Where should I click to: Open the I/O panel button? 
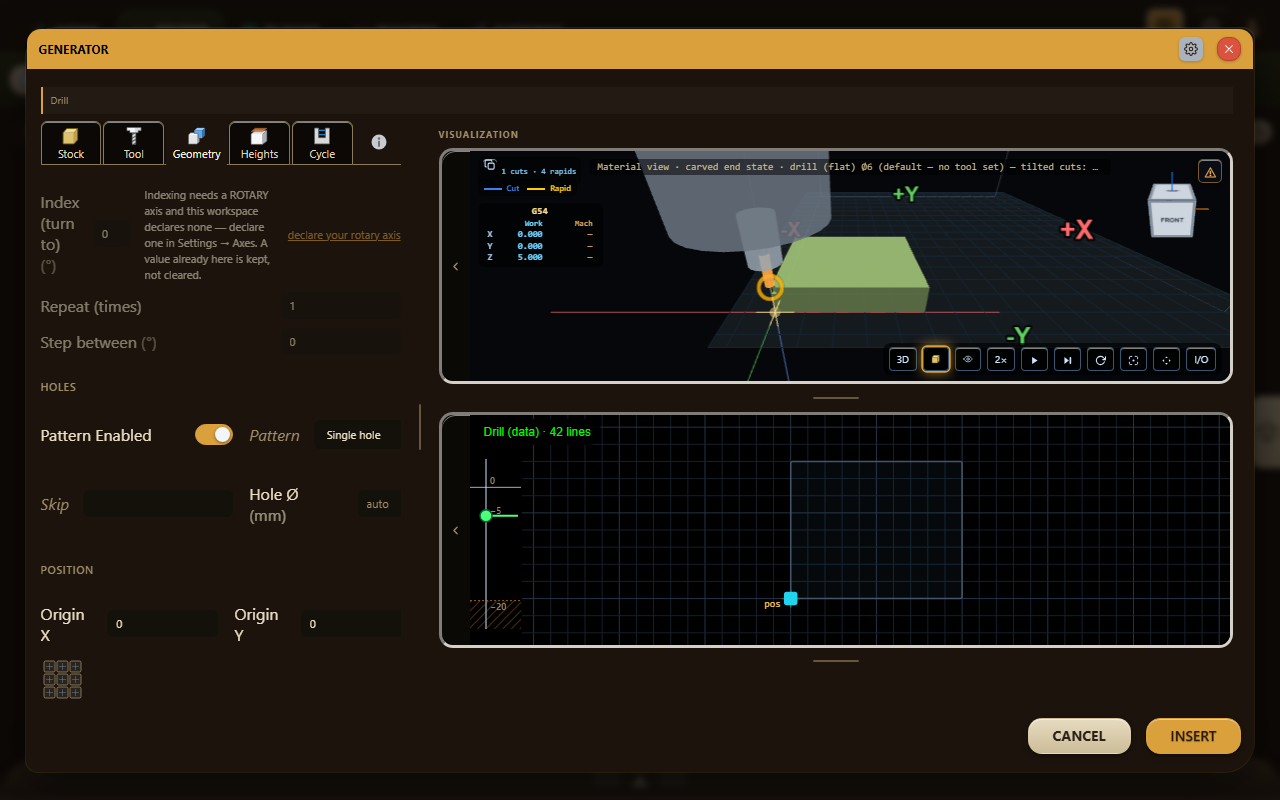click(x=1201, y=360)
